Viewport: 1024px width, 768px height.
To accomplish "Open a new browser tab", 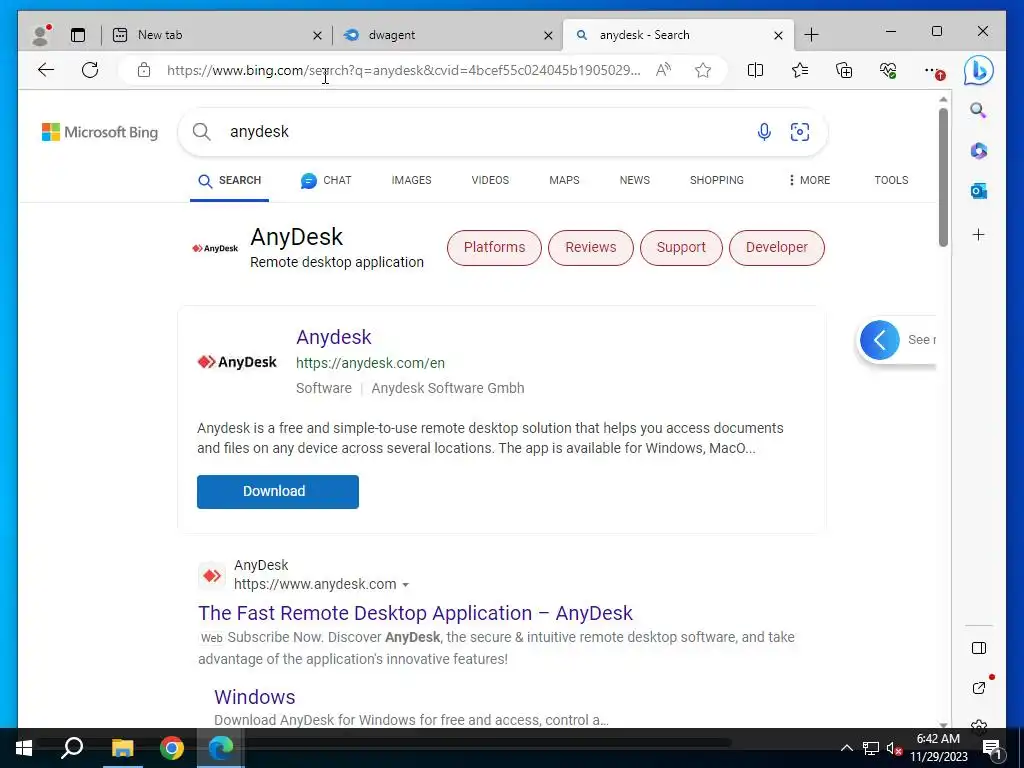I will [x=811, y=35].
